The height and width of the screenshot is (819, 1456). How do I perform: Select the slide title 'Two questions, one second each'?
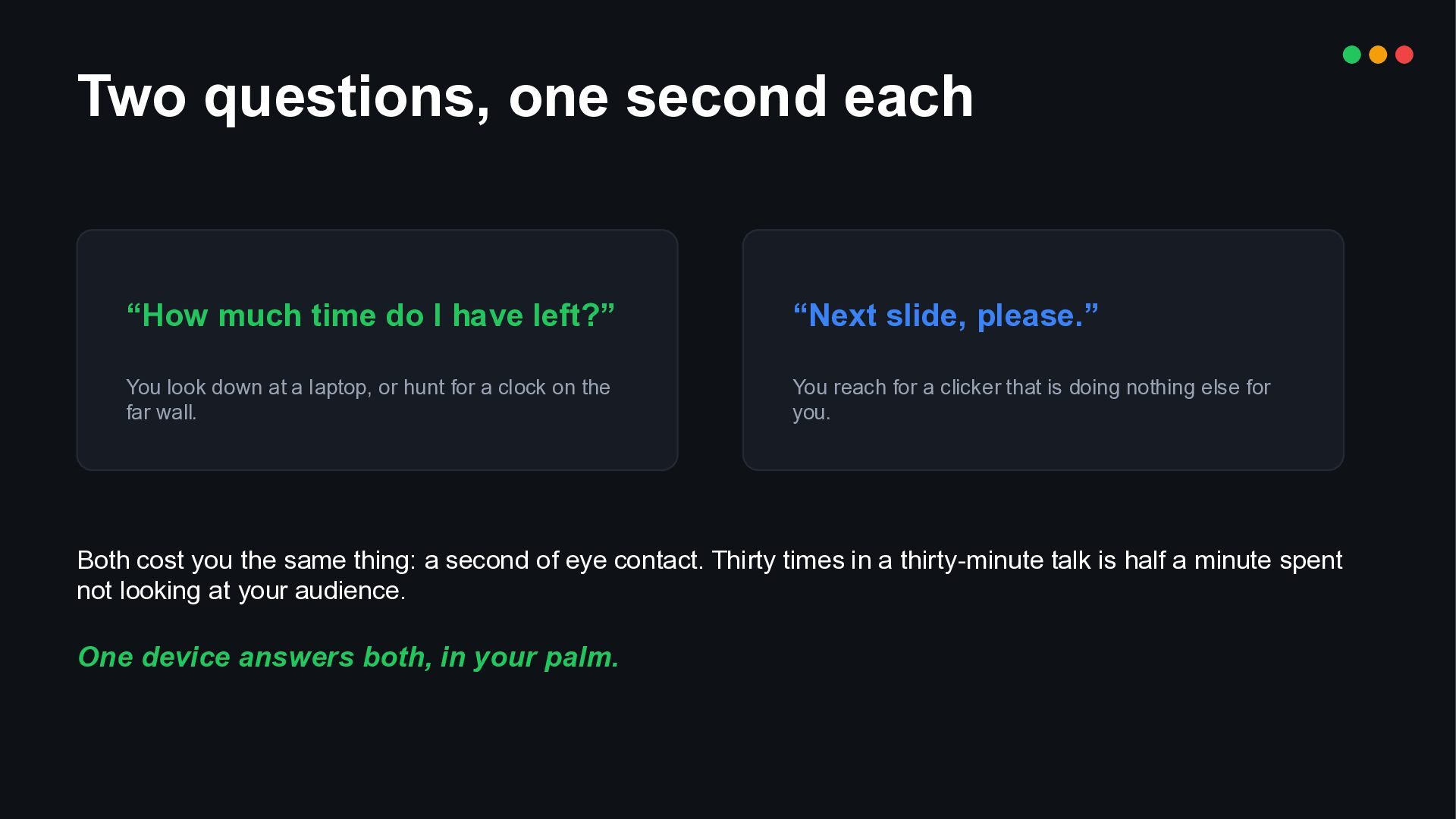(526, 97)
